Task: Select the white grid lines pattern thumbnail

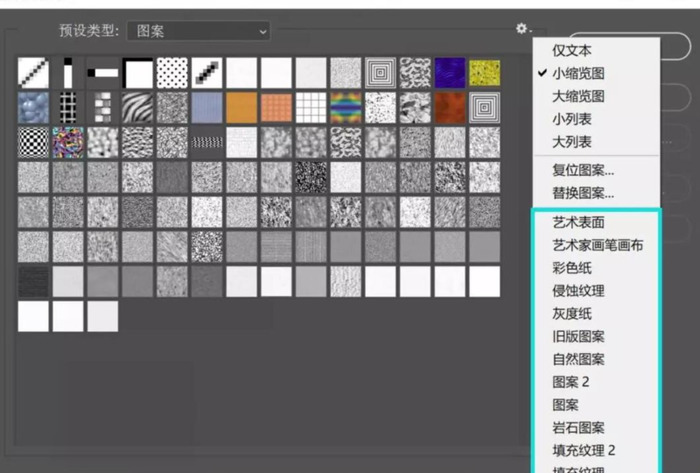Action: pos(311,108)
